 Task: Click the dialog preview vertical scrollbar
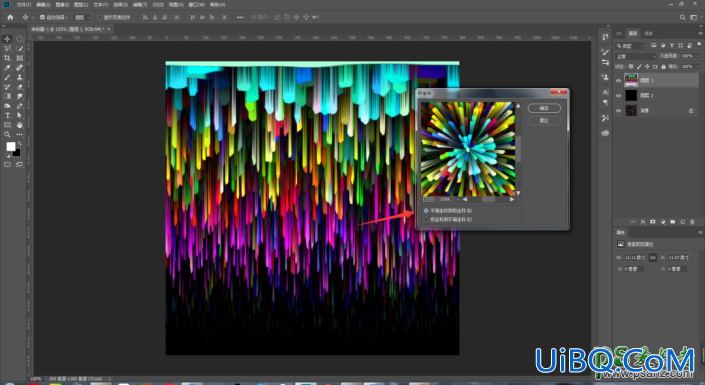tap(518, 149)
